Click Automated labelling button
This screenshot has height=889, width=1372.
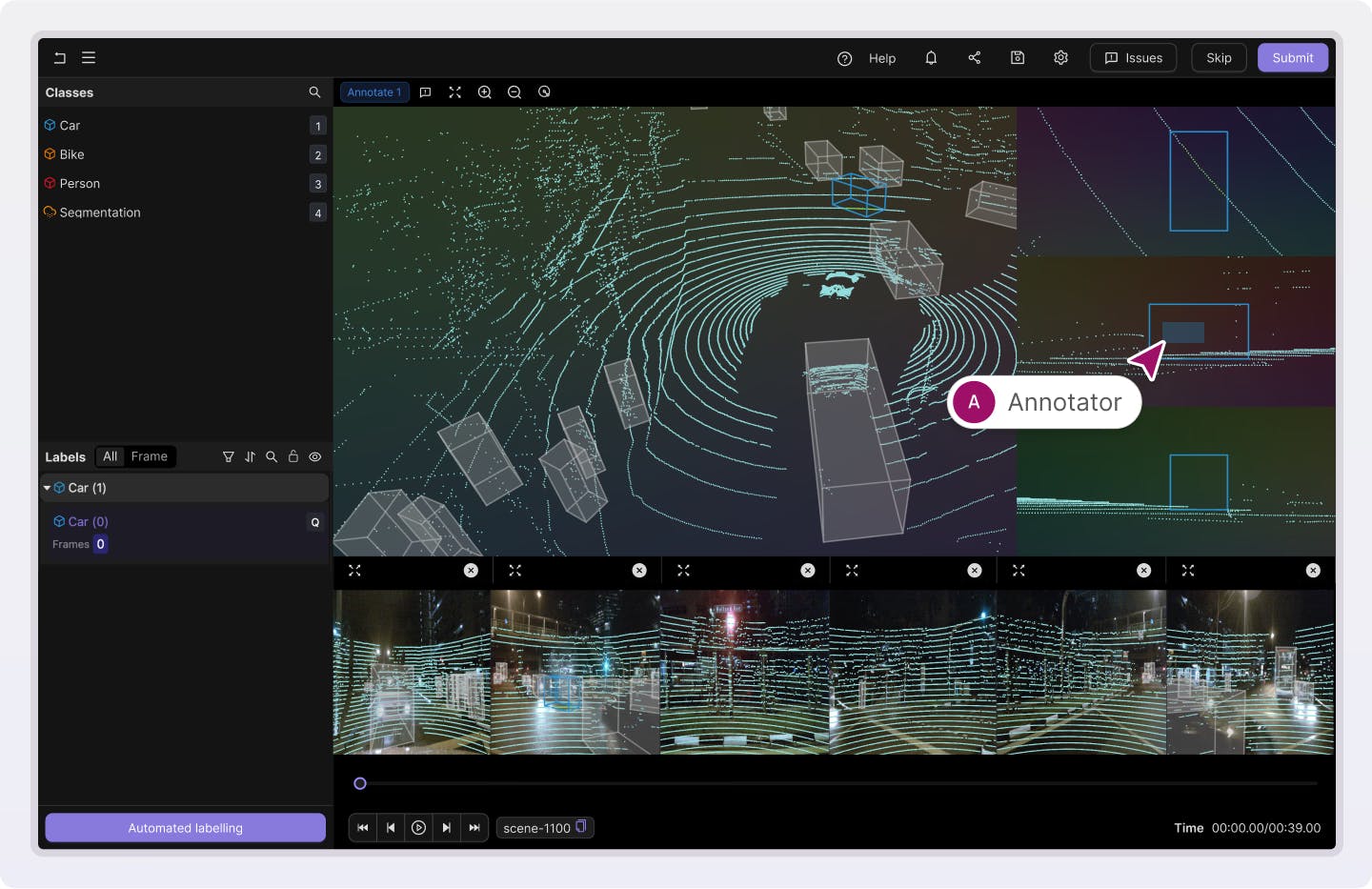[185, 828]
